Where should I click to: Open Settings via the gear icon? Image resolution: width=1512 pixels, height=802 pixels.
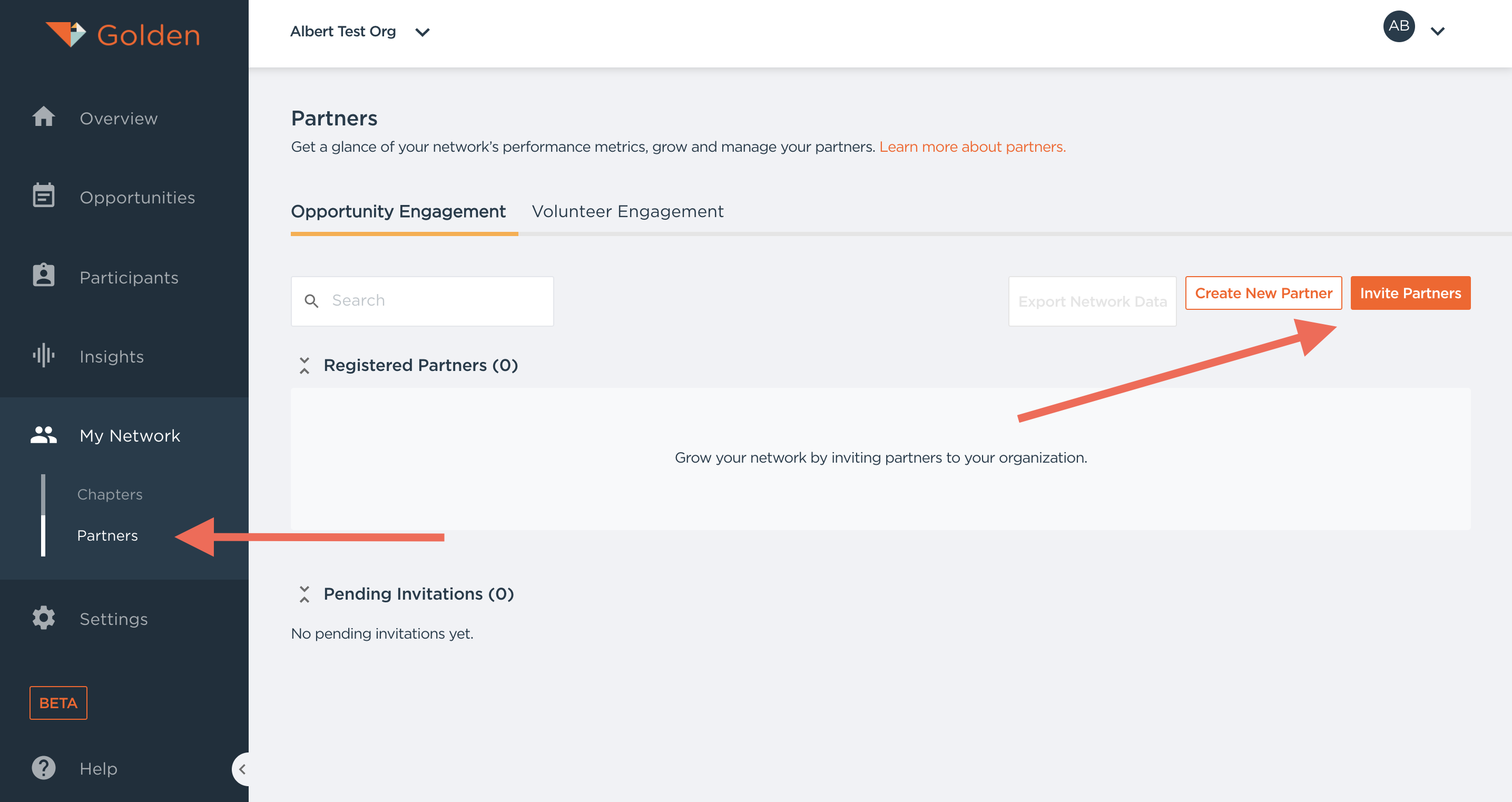43,618
